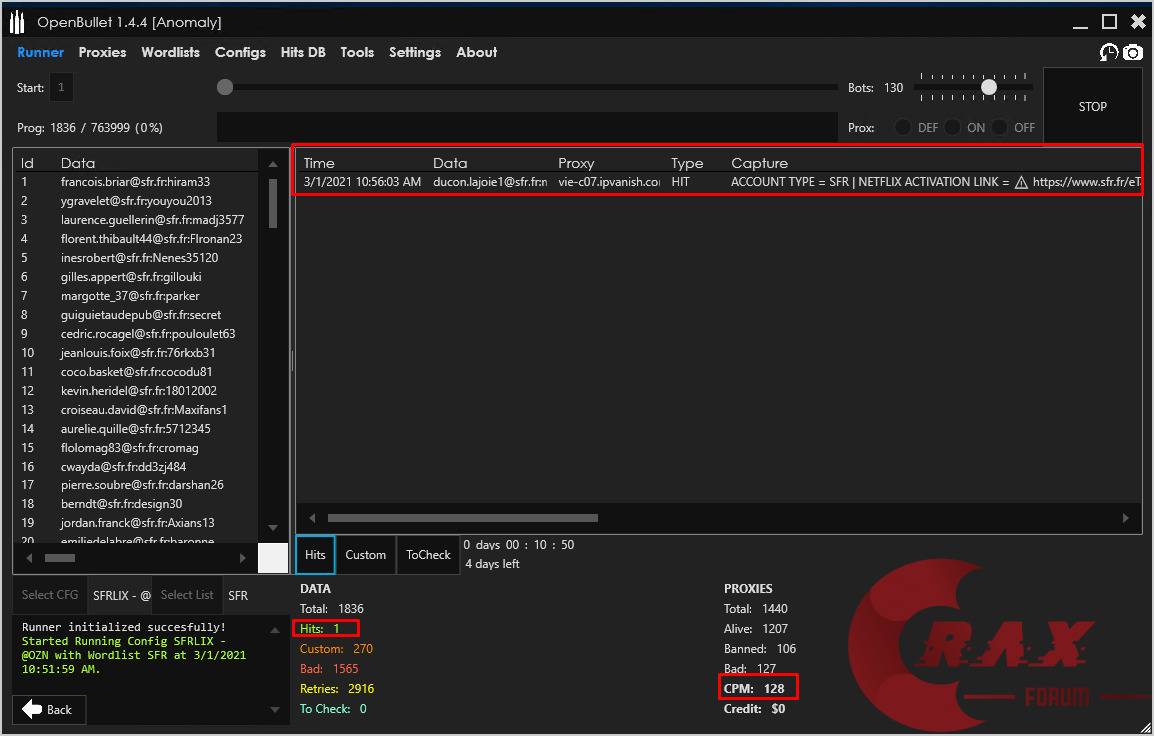Click the log panel scroll down arrow

275,710
